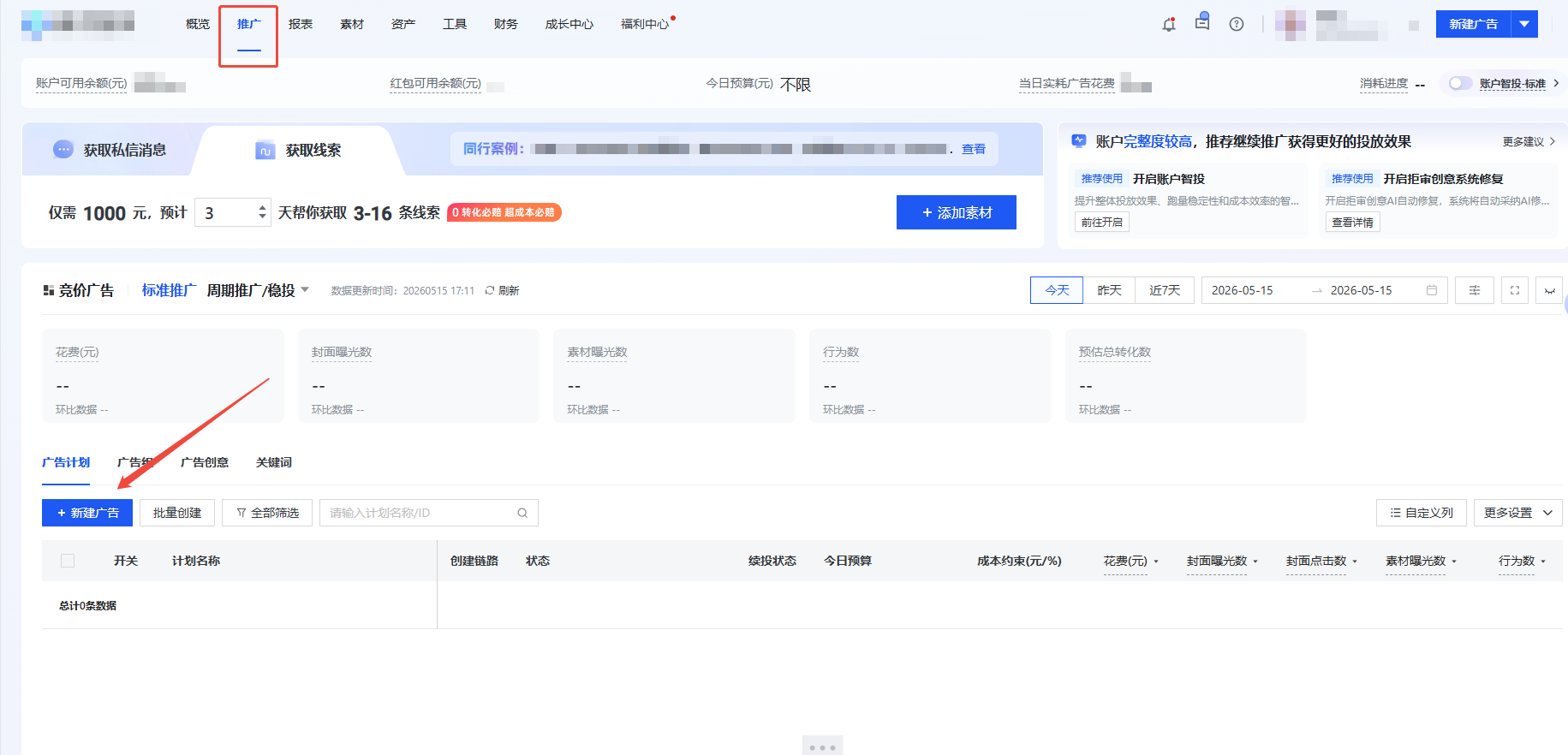
Task: Switch to the 关键词 tab
Action: pyautogui.click(x=274, y=462)
